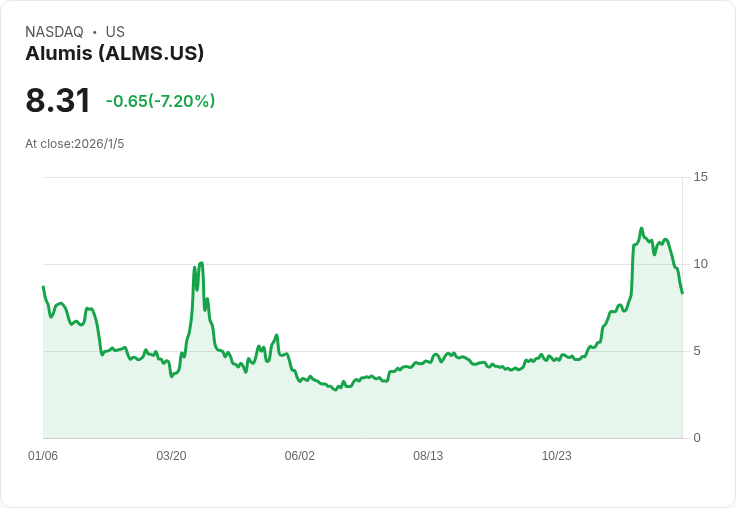Click the chart's highest peak near 12
The image size is (736, 508).
tap(641, 229)
